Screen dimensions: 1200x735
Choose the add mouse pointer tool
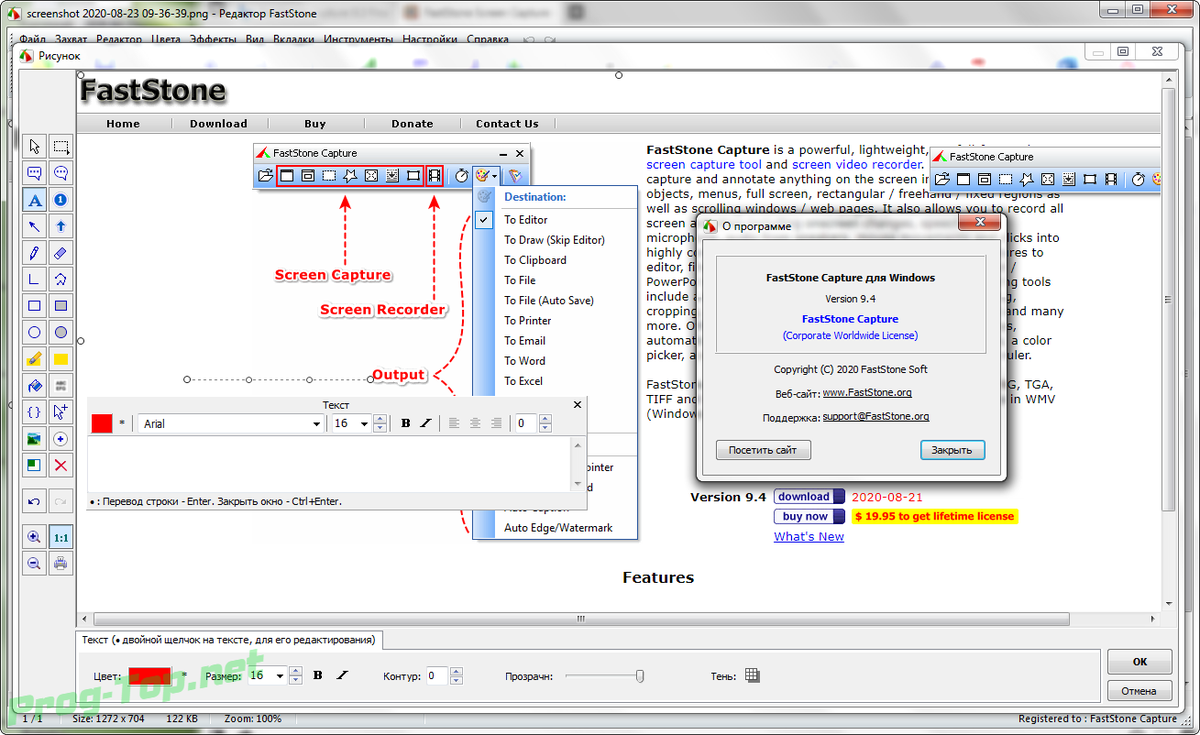coord(61,412)
